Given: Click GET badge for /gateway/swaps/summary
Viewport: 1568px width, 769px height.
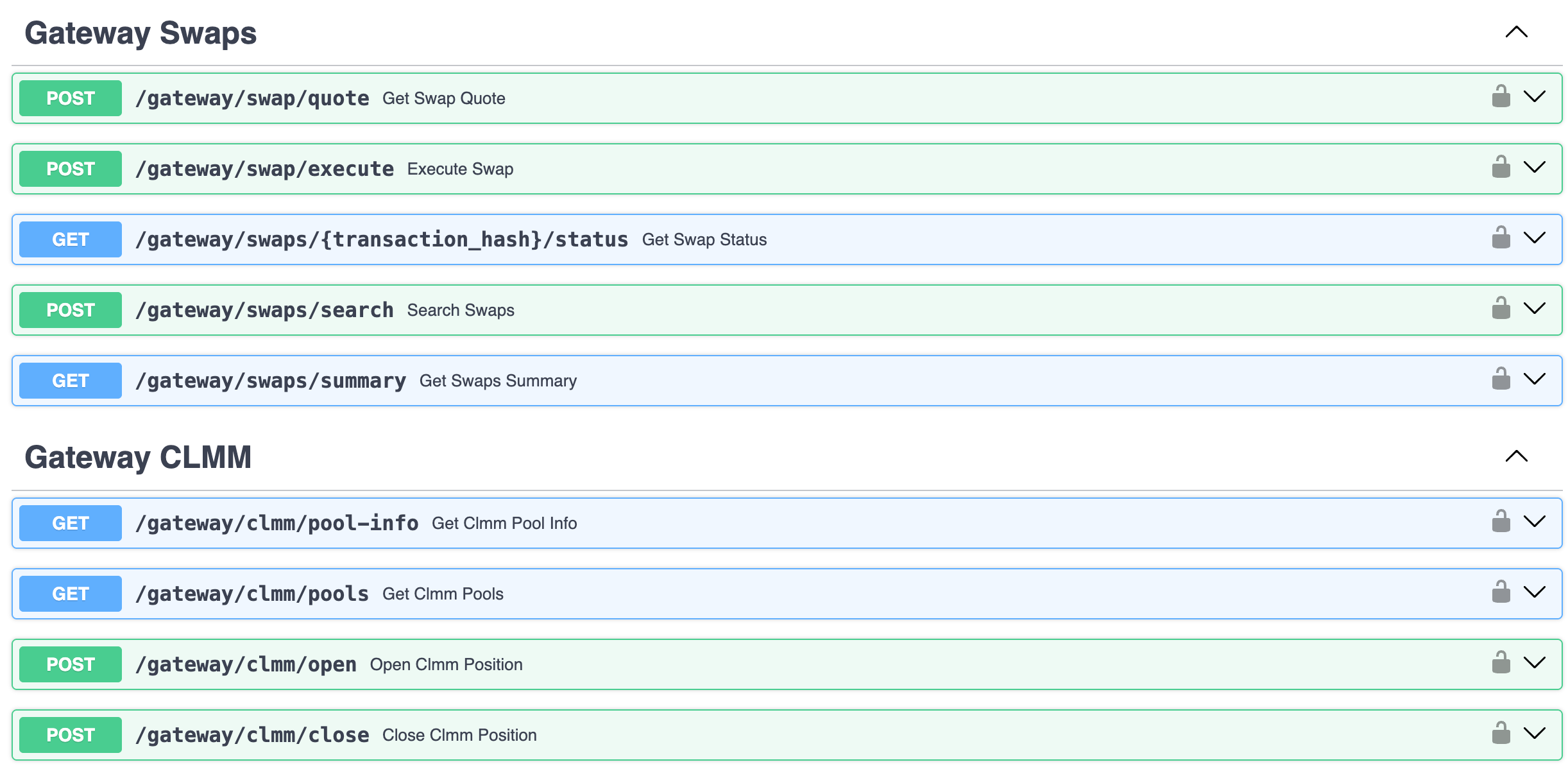Looking at the screenshot, I should click(x=71, y=381).
